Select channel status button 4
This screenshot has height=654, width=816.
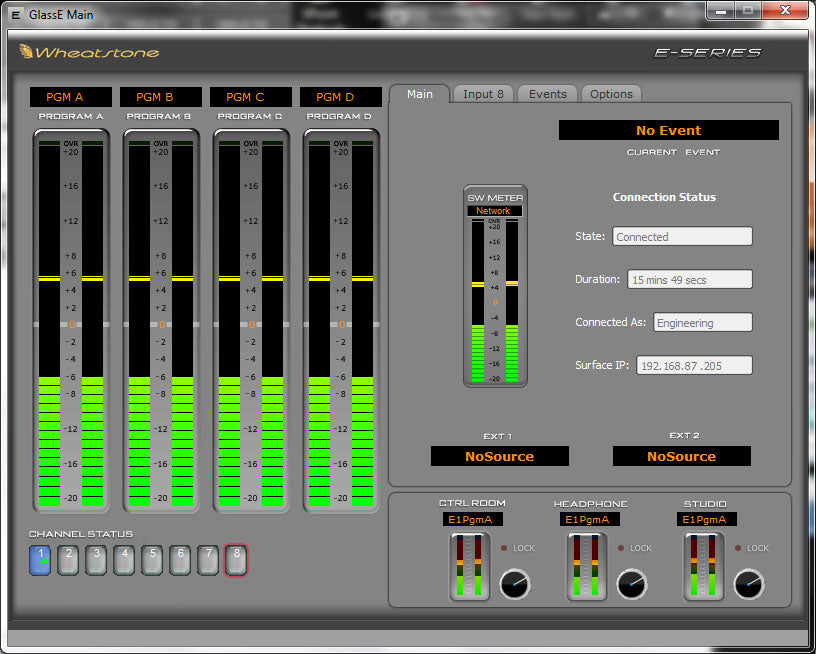[x=124, y=560]
